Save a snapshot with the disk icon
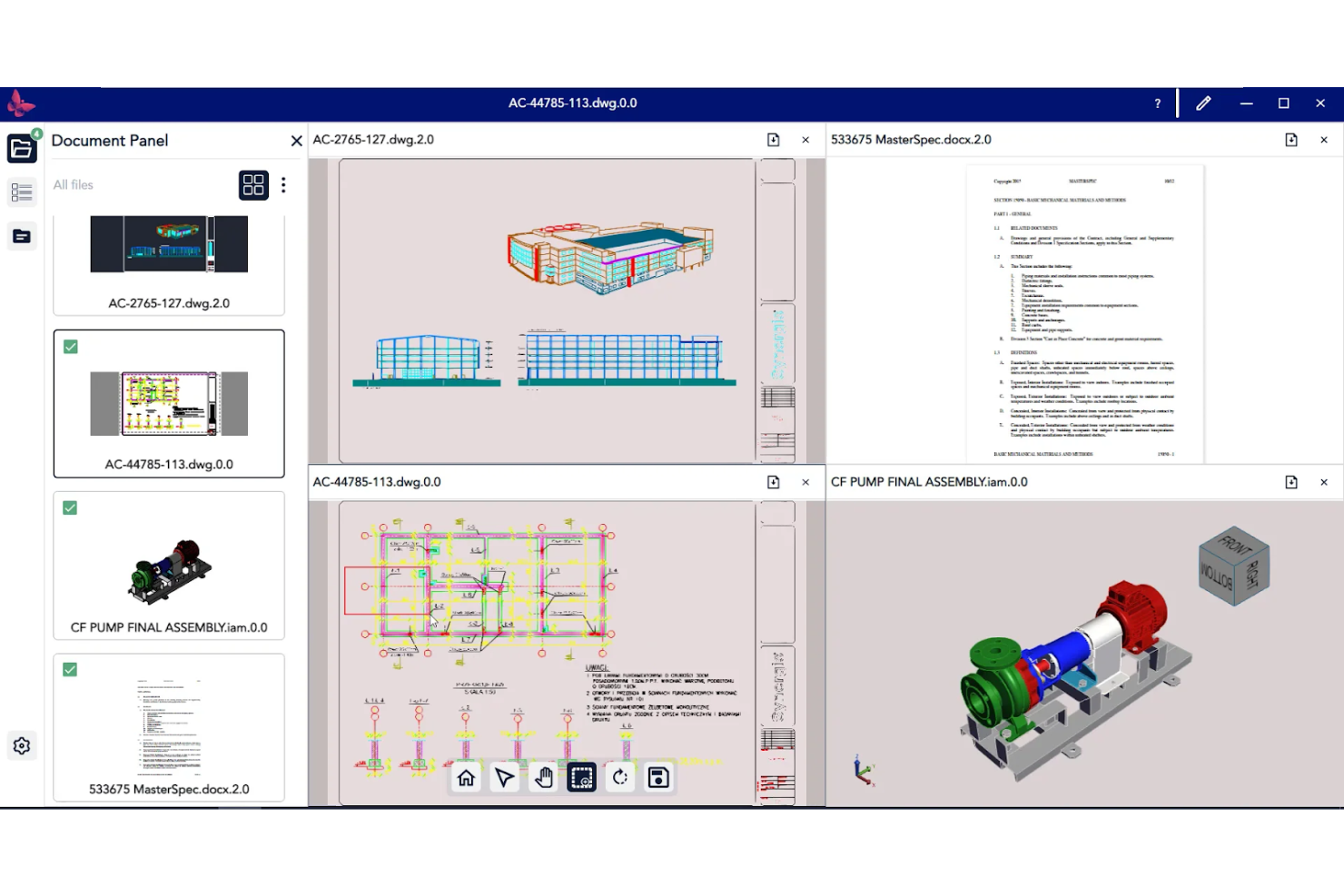This screenshot has width=1344, height=896. pos(658,777)
